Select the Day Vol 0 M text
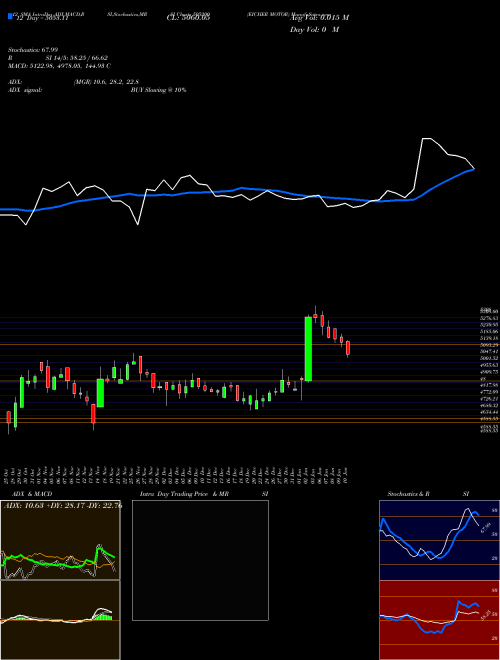 314,29
